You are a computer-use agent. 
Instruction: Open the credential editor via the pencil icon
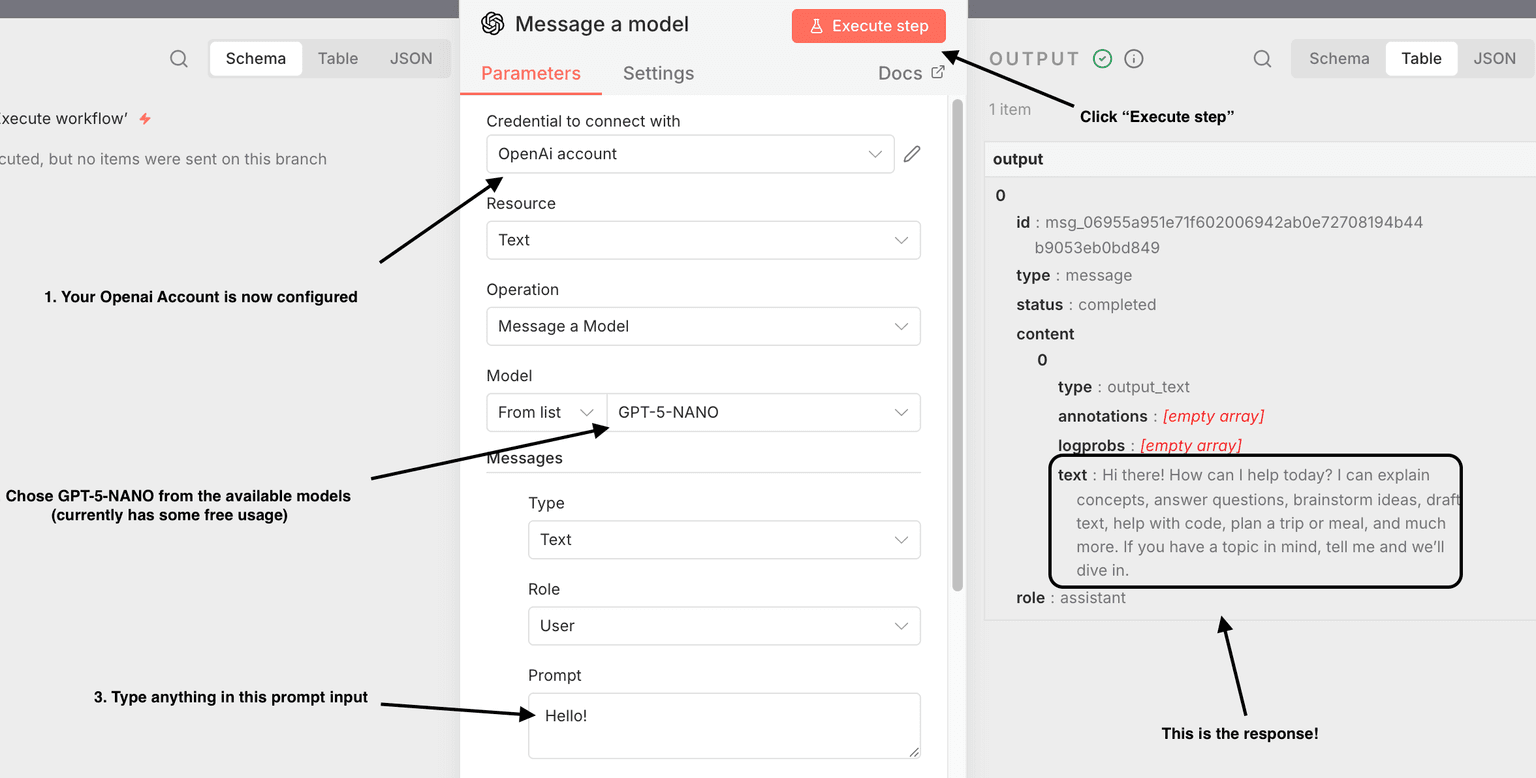click(x=912, y=153)
